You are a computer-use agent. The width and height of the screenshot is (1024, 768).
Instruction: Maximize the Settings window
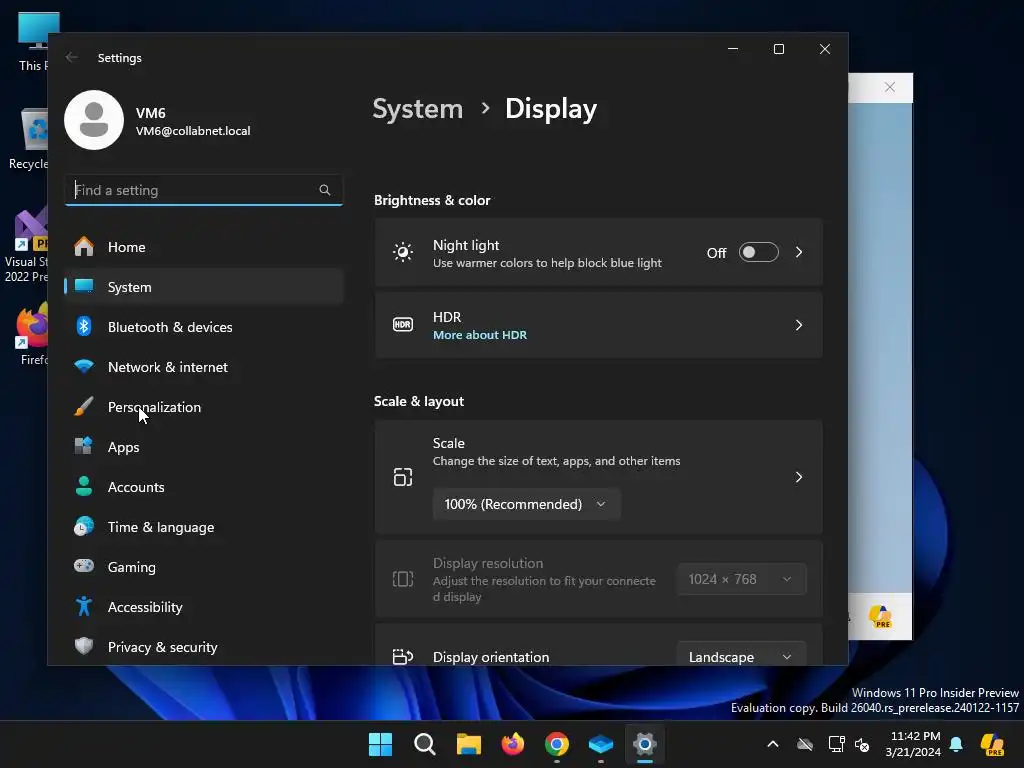point(778,49)
